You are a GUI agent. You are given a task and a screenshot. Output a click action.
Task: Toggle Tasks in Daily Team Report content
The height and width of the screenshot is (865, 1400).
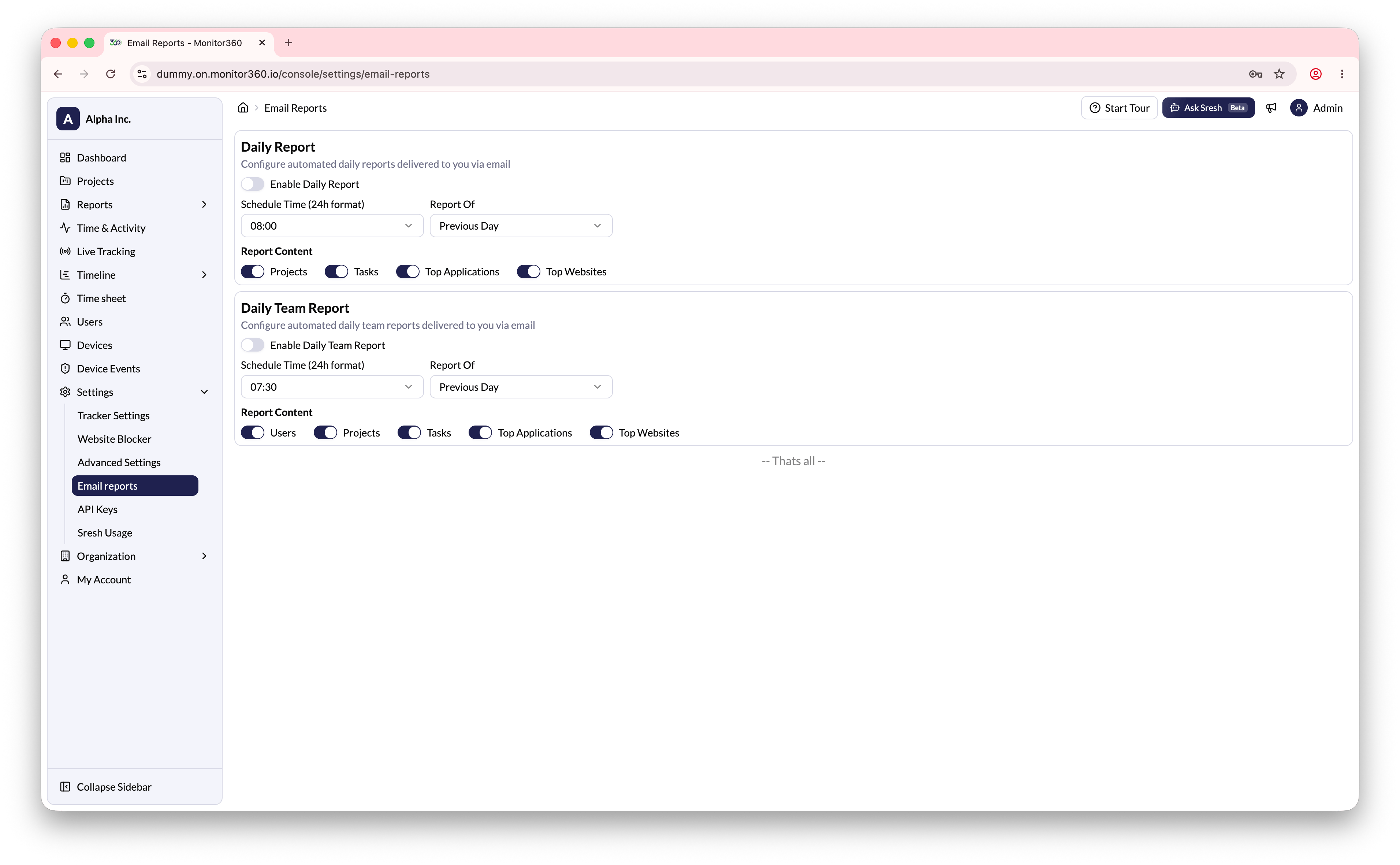(x=409, y=432)
